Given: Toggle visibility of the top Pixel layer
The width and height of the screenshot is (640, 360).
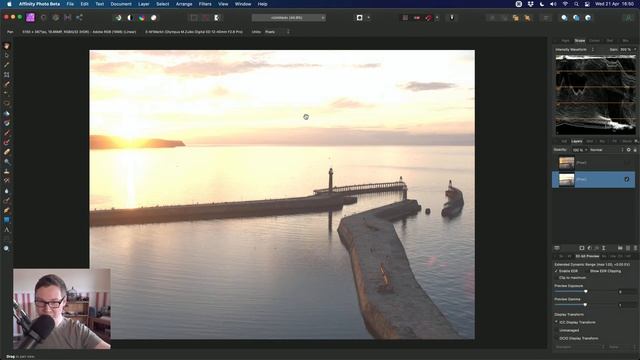Looking at the screenshot, I should [x=627, y=163].
